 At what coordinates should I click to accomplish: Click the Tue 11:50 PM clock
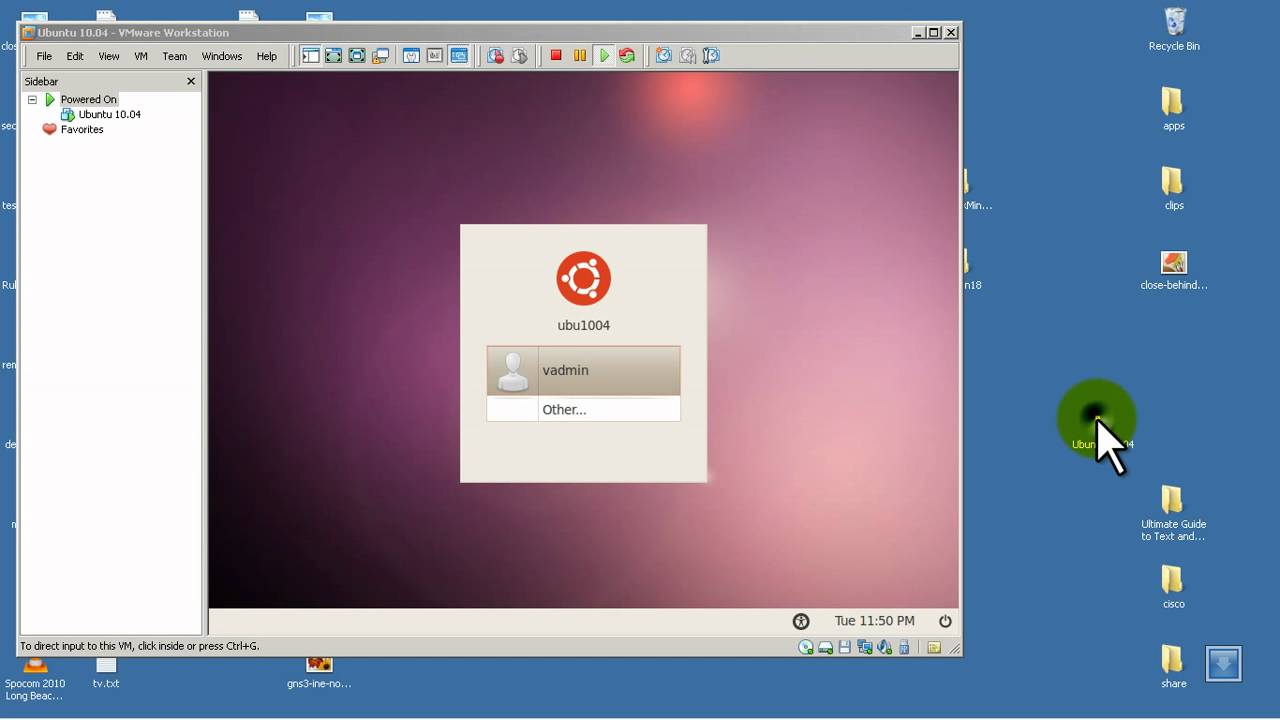874,621
